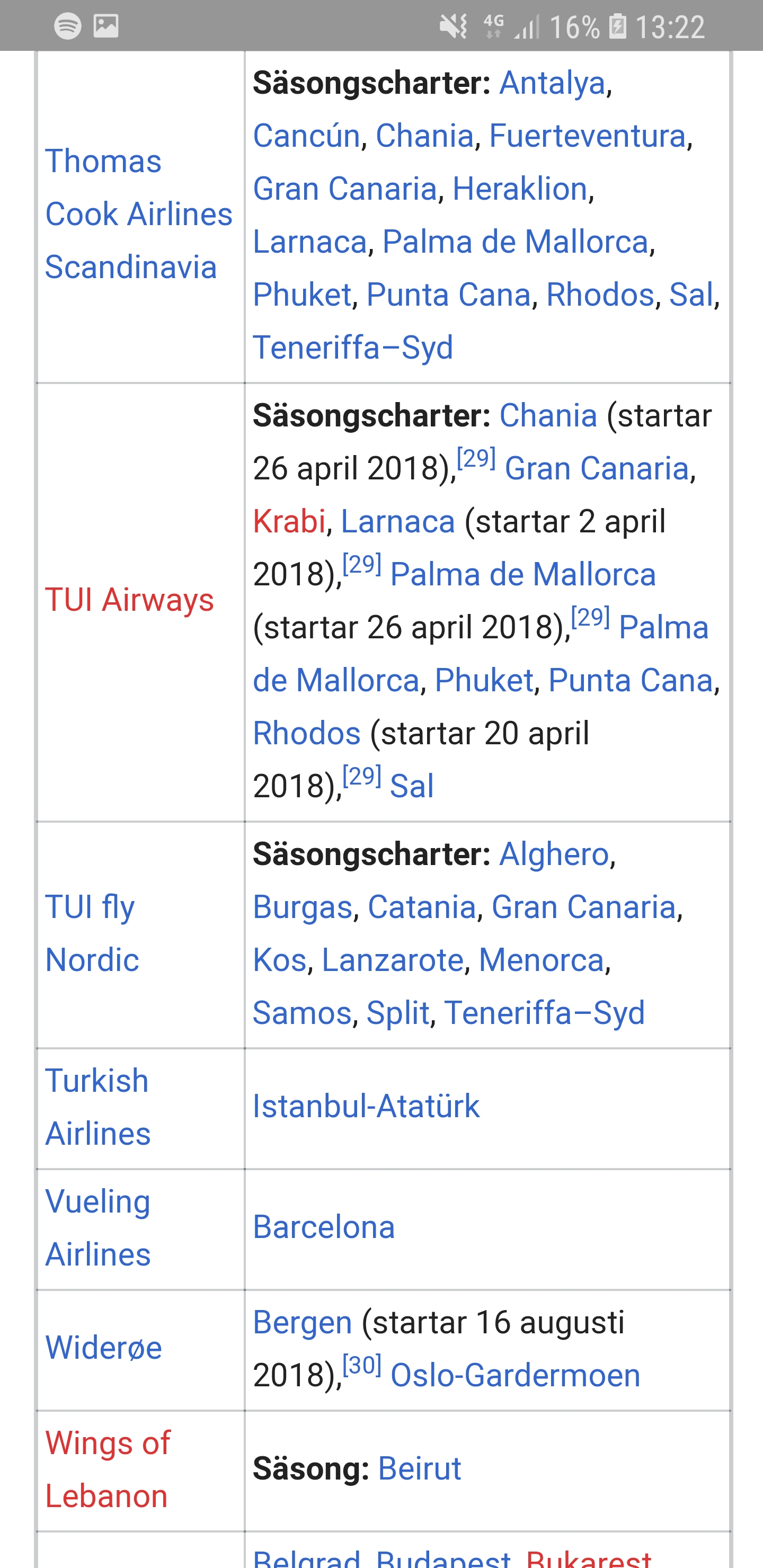This screenshot has width=763, height=1568.
Task: Open Thomas Cook Airlines Scandinavia link
Action: point(139,214)
